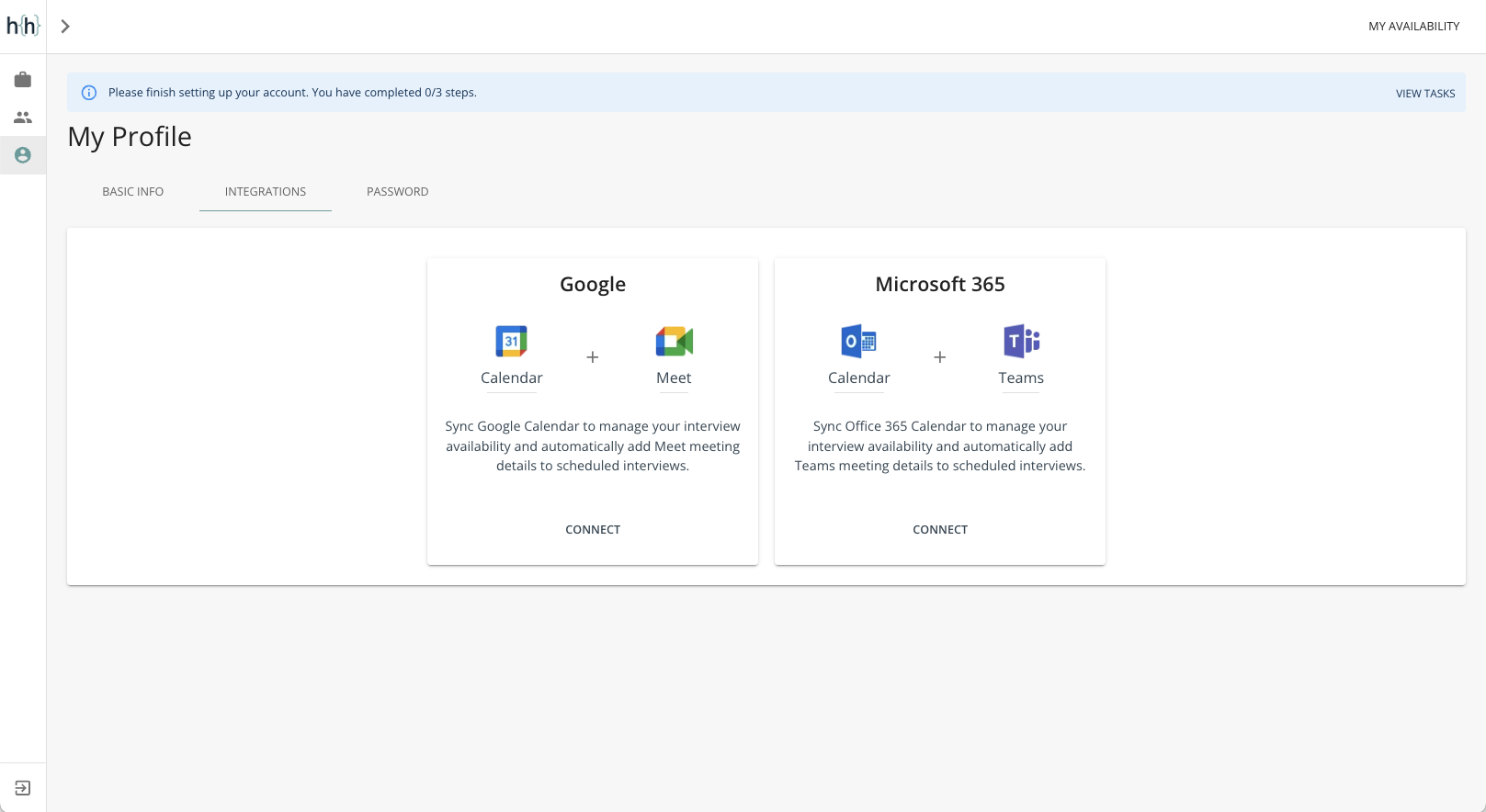The height and width of the screenshot is (812, 1486).
Task: Click View Tasks in the banner
Action: pos(1425,94)
